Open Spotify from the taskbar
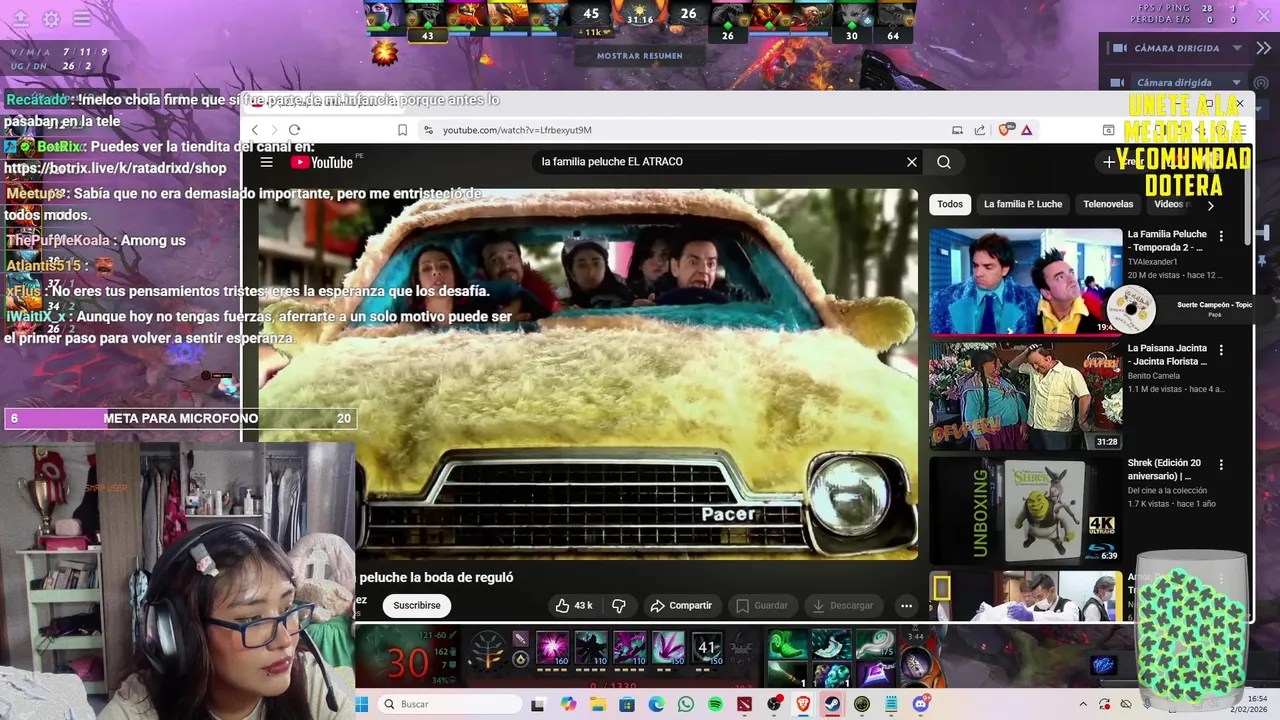This screenshot has width=1280, height=720. click(x=715, y=704)
